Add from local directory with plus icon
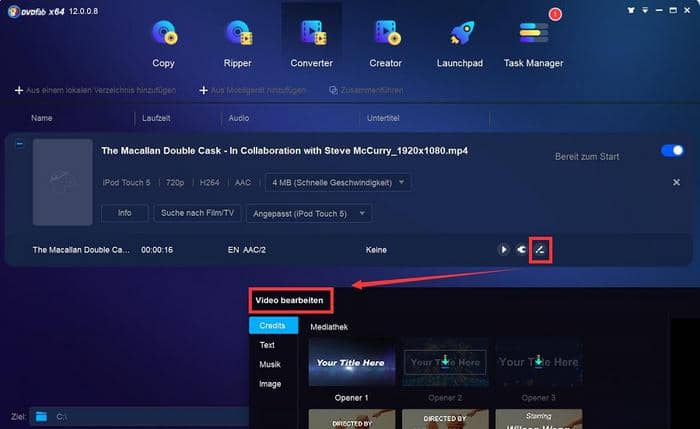 95,90
